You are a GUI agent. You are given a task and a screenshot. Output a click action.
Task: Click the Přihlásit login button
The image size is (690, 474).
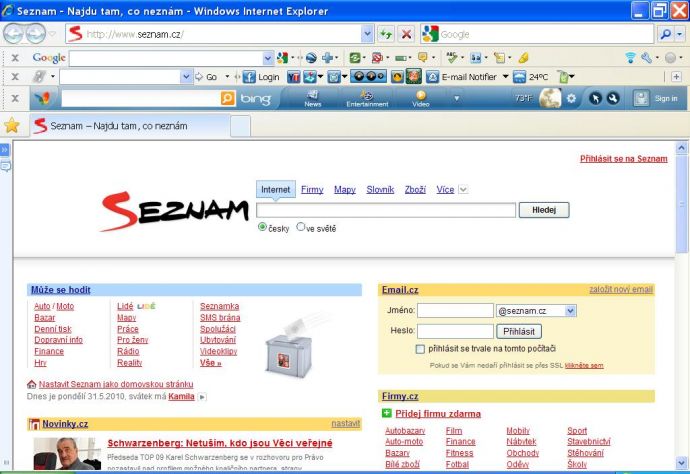pyautogui.click(x=519, y=331)
